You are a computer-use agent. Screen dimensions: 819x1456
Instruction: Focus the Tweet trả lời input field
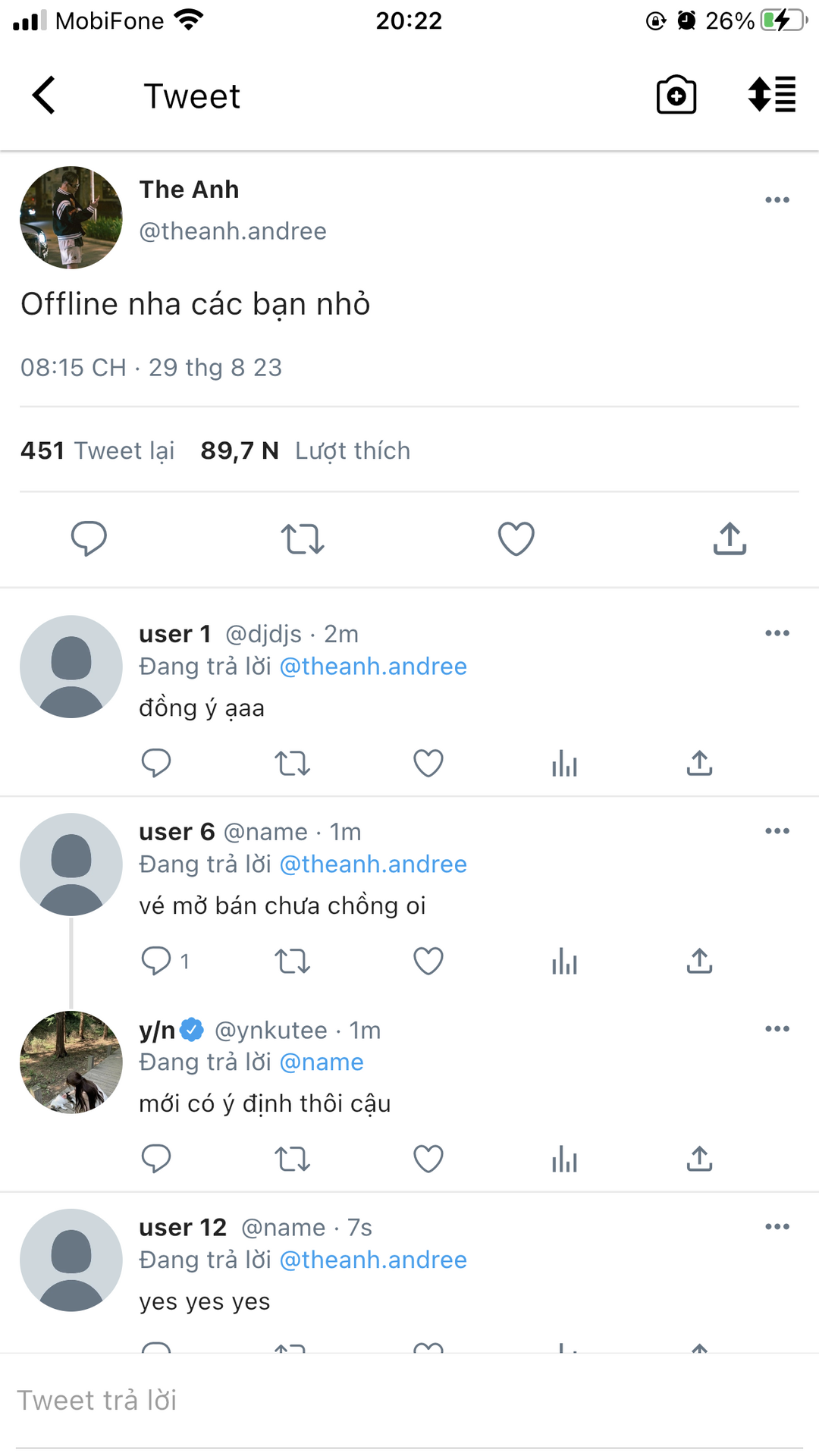(x=409, y=1401)
